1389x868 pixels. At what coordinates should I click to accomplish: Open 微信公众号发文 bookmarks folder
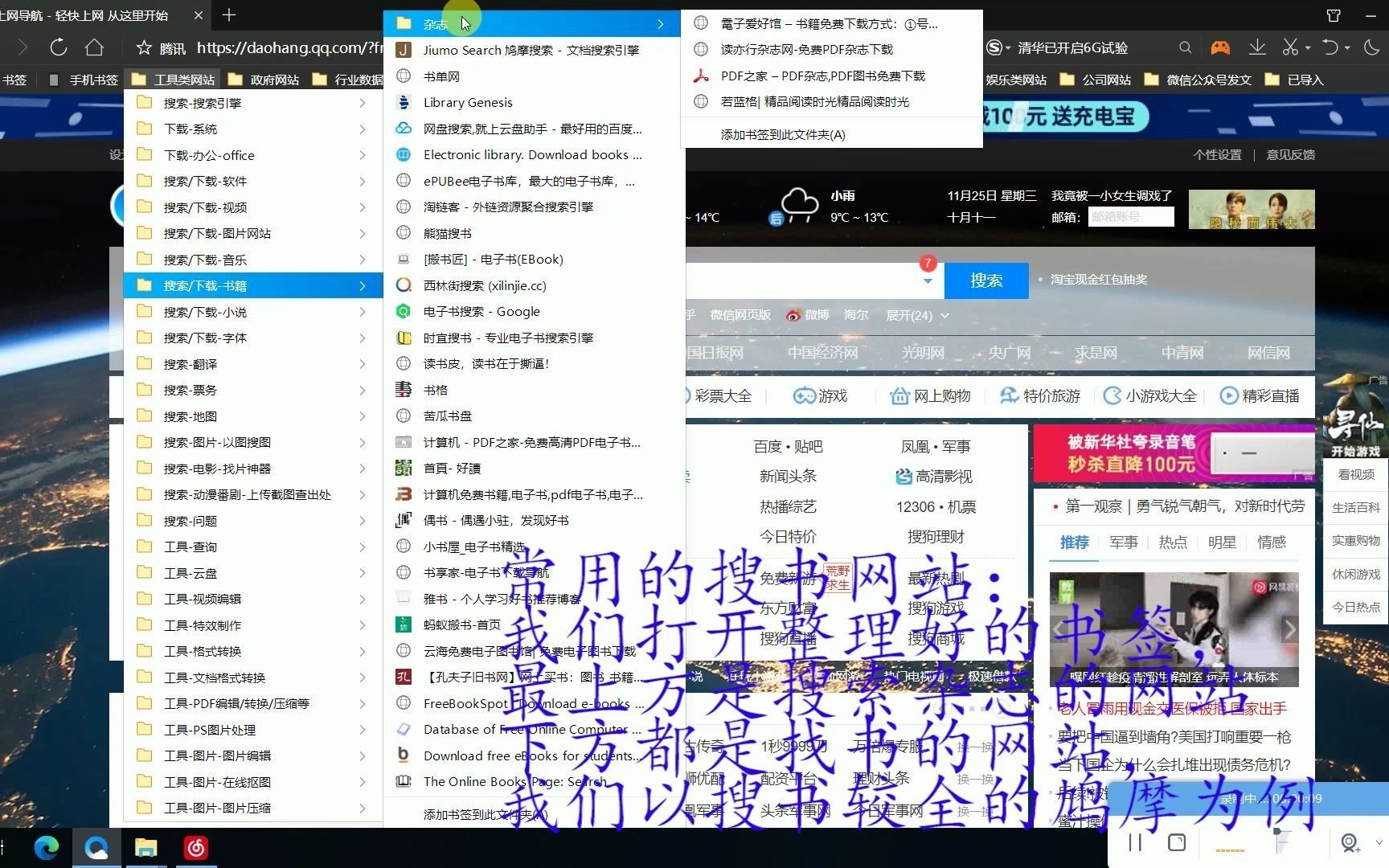tap(1198, 80)
